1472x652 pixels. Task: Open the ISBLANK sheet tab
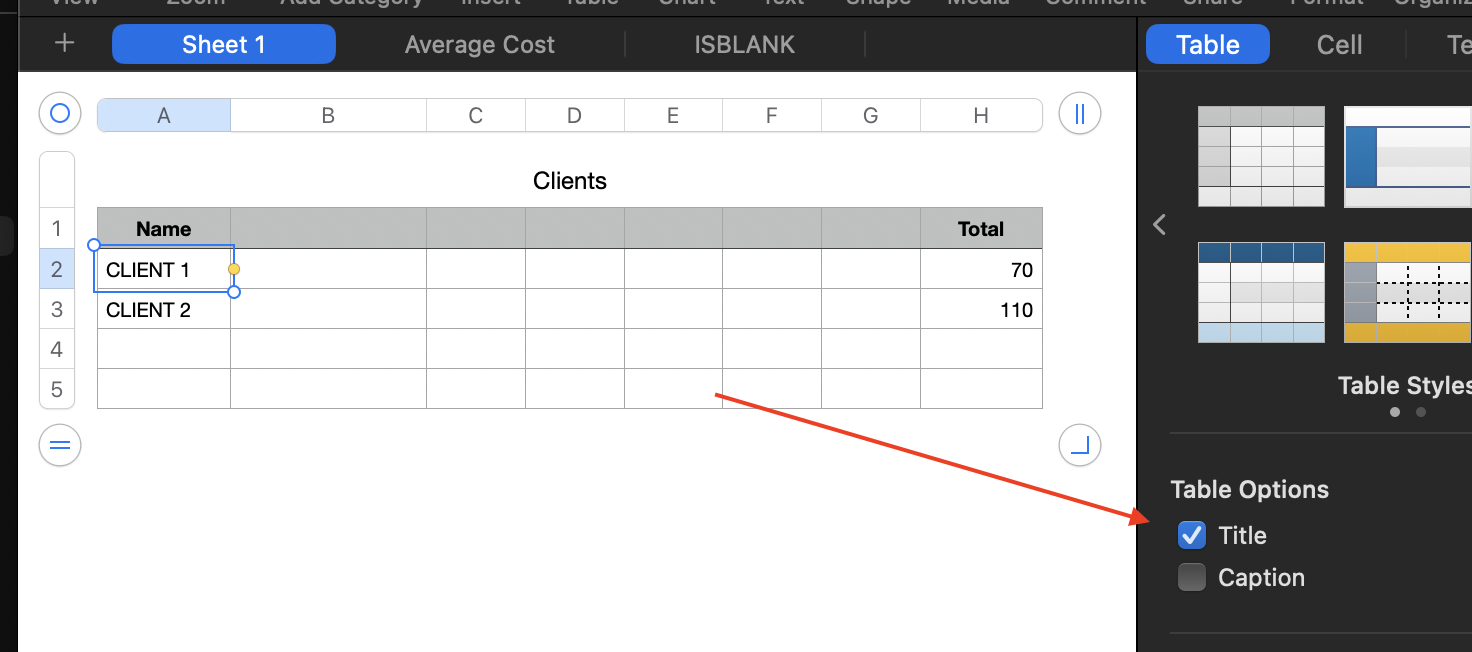pyautogui.click(x=745, y=45)
